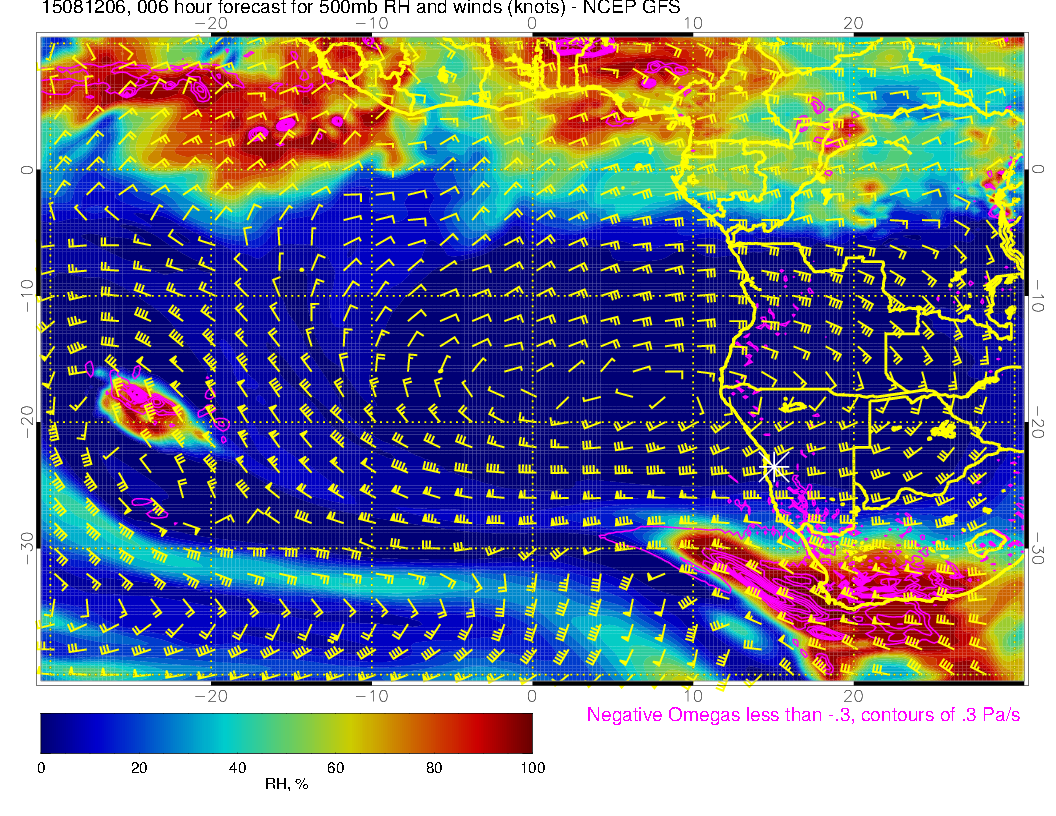Click the "RH, %" colorbar label
1056x816 pixels.
point(286,785)
